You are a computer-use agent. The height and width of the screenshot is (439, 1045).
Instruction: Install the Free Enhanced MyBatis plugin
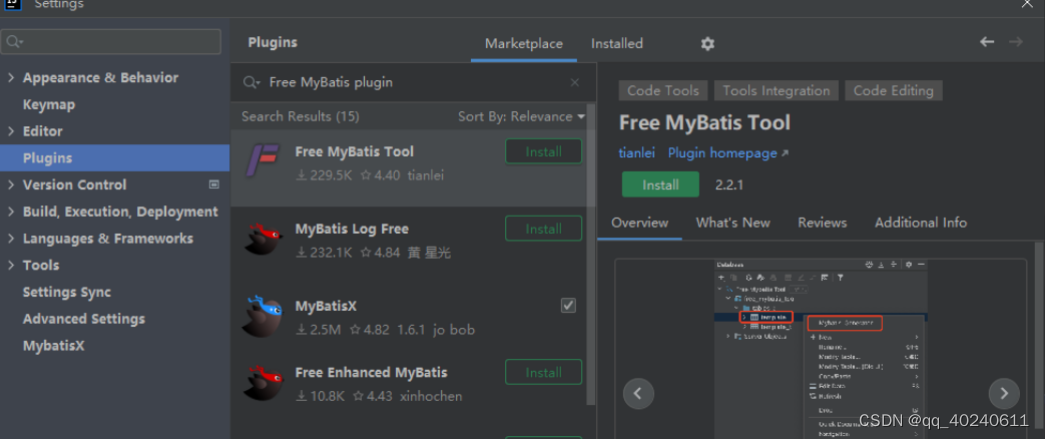[x=543, y=372]
